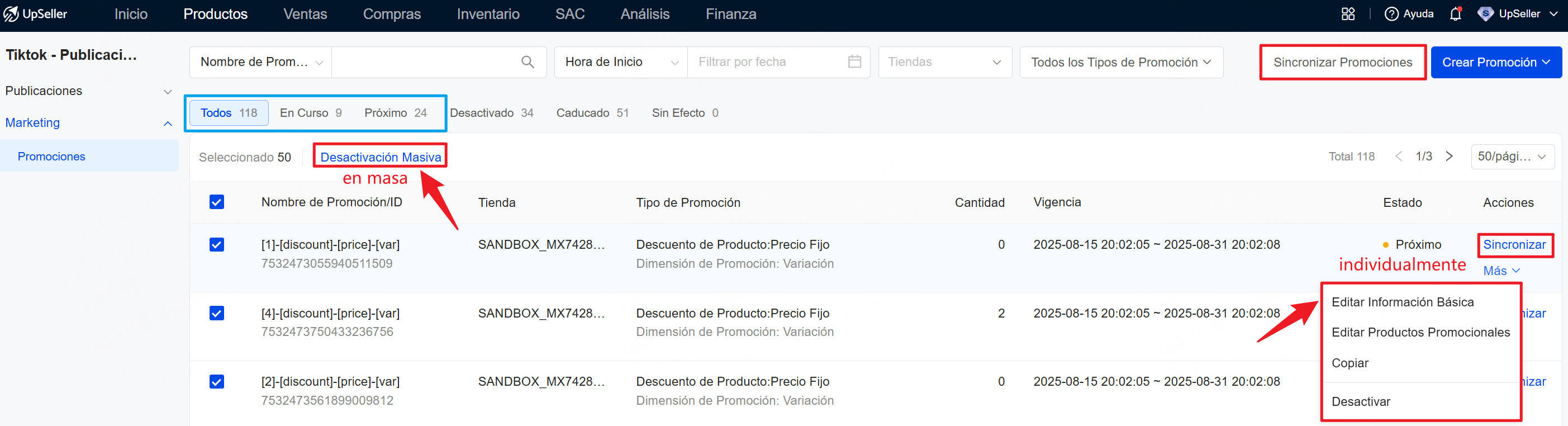
Task: Click the UpSeller account avatar
Action: tap(1485, 13)
